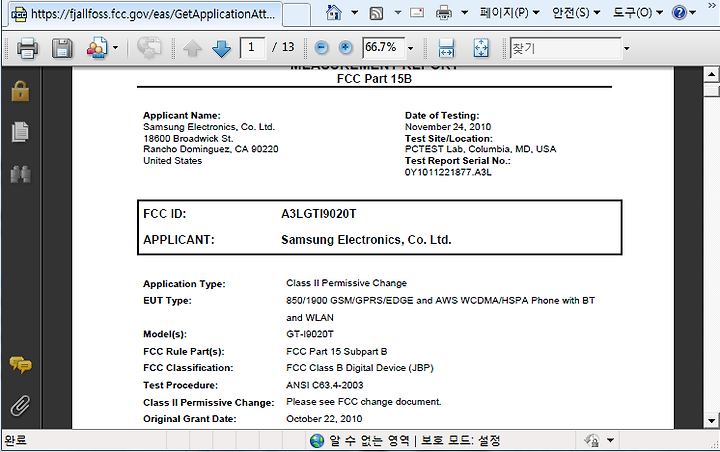Viewport: 720px width, 452px height.
Task: Click the PDF print icon
Action: pyautogui.click(x=27, y=48)
